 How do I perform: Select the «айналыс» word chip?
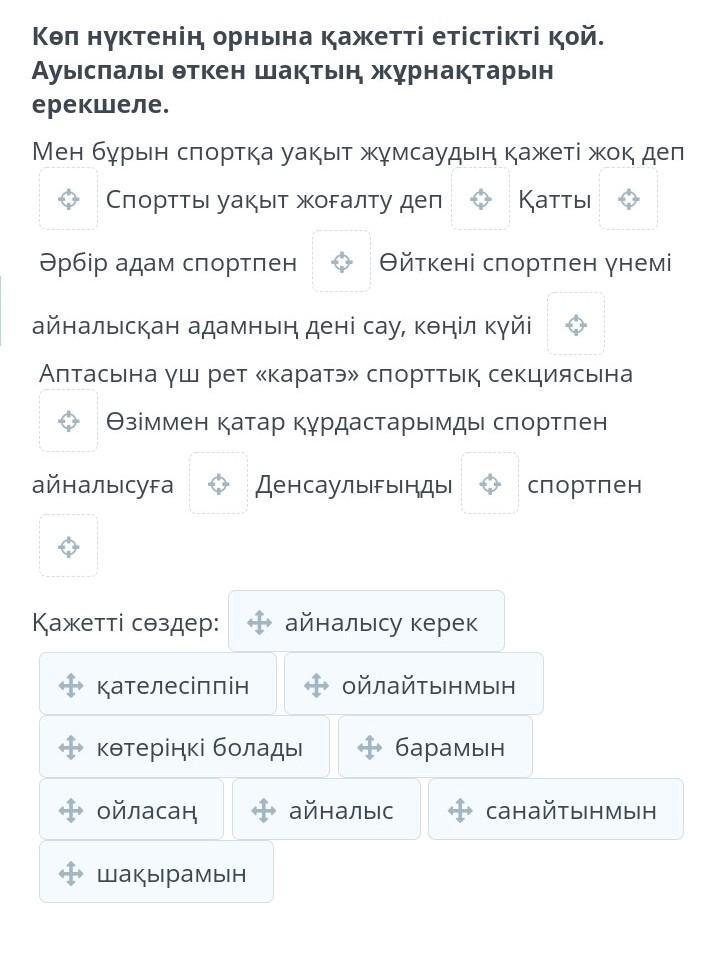coord(326,810)
